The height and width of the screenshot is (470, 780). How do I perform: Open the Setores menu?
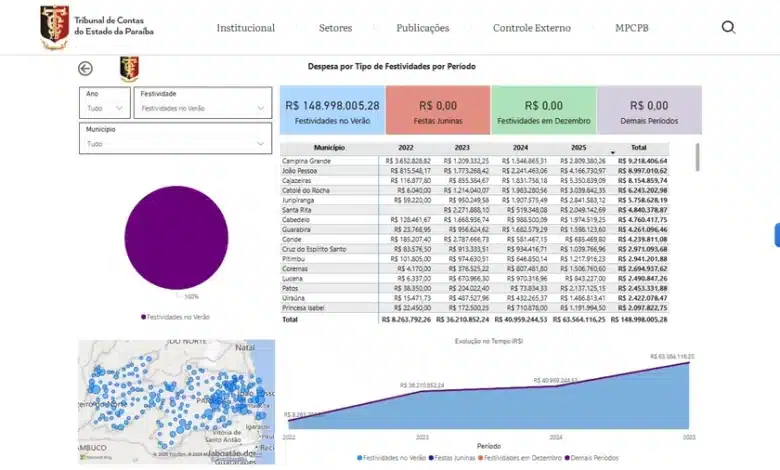(x=335, y=28)
